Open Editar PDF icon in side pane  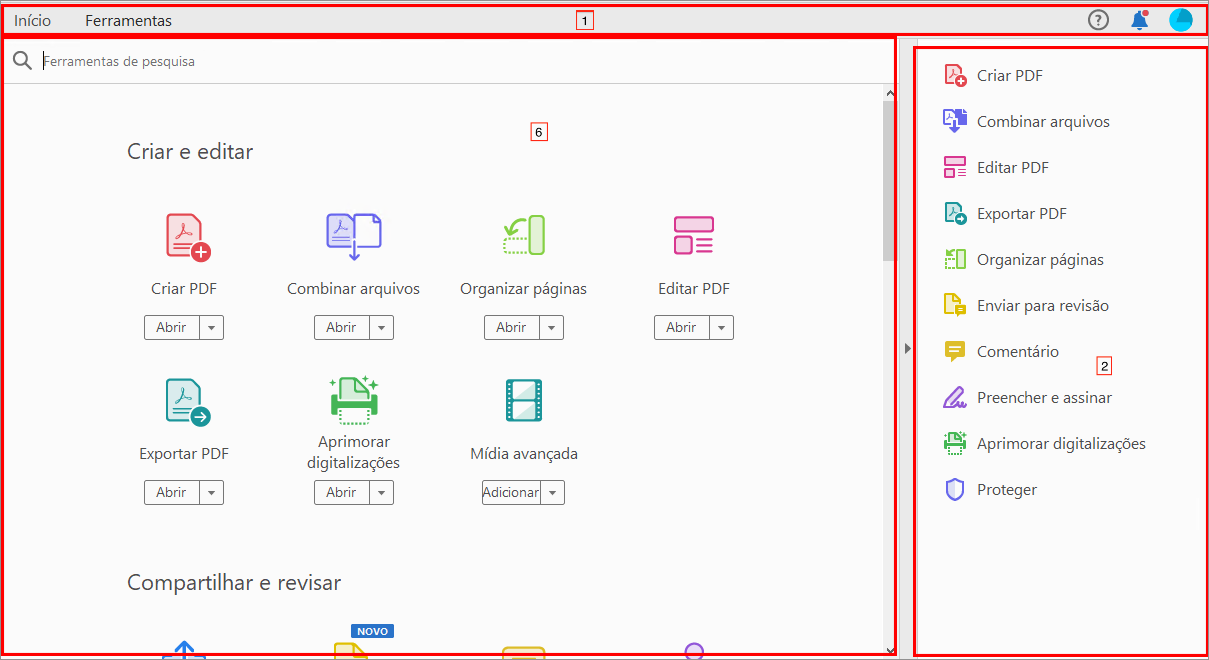pos(955,167)
